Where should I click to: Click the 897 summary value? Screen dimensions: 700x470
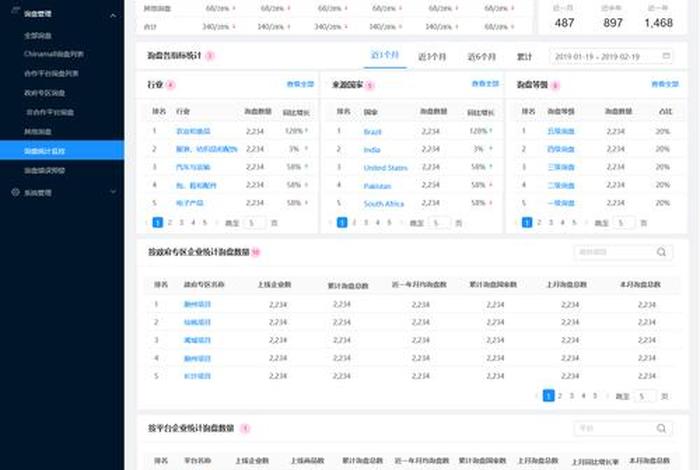(613, 23)
